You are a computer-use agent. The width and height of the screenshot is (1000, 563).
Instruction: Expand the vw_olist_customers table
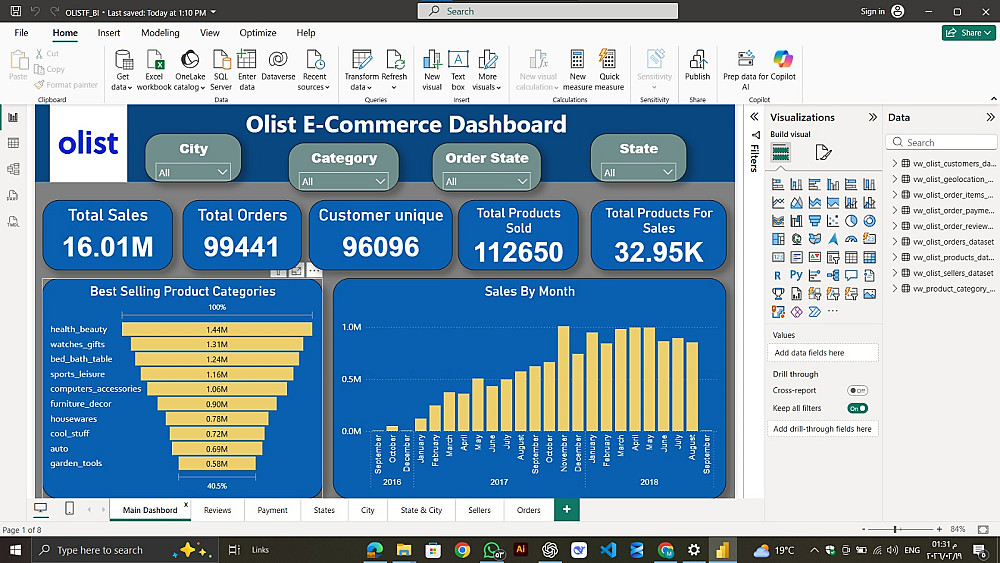point(895,163)
